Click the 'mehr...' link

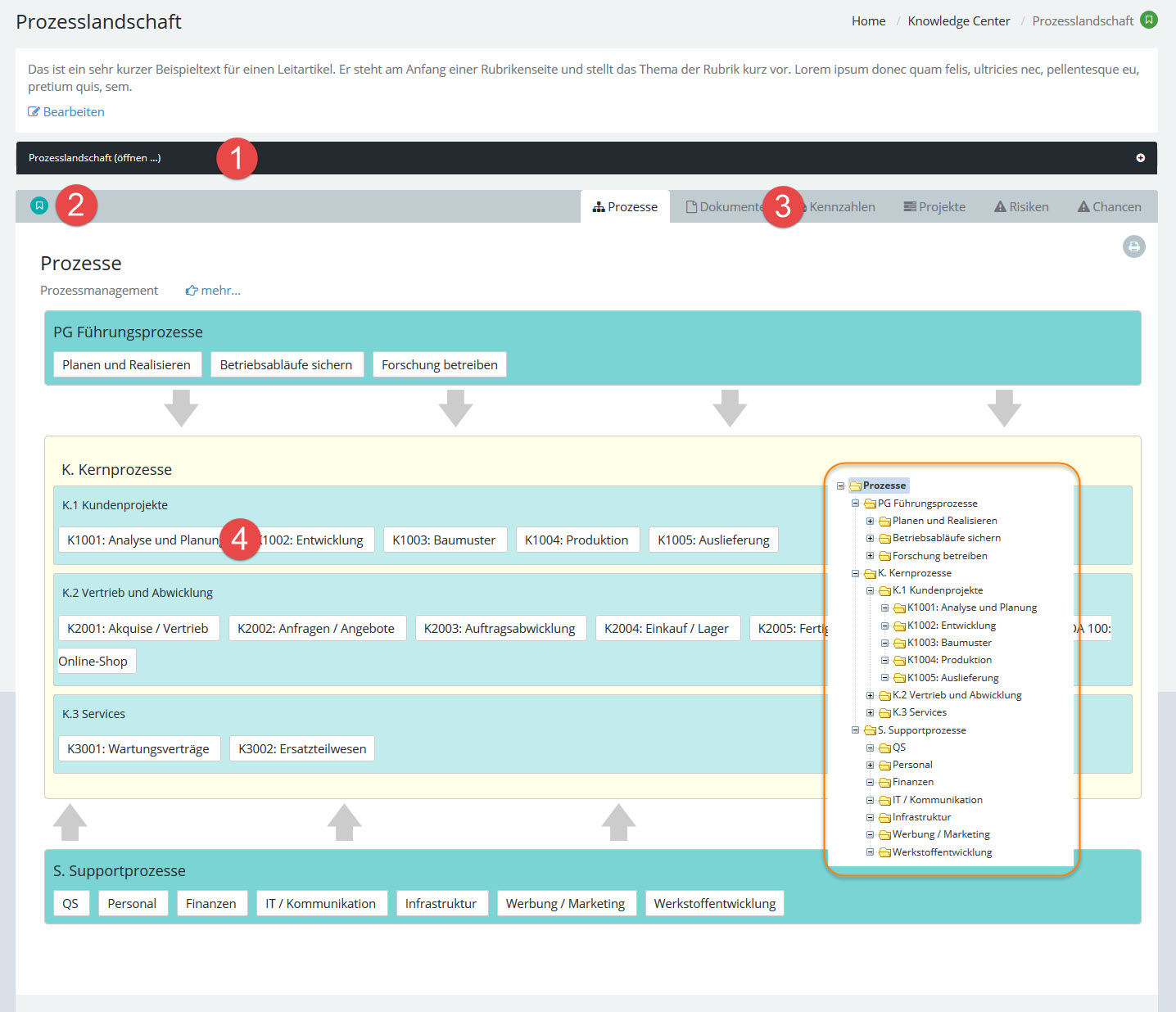point(213,291)
